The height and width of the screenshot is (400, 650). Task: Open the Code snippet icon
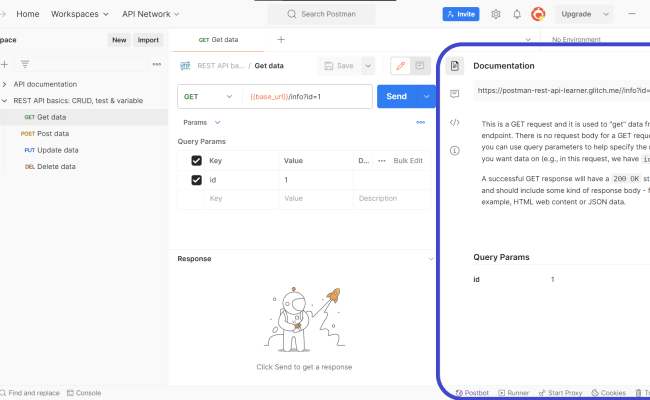(455, 122)
